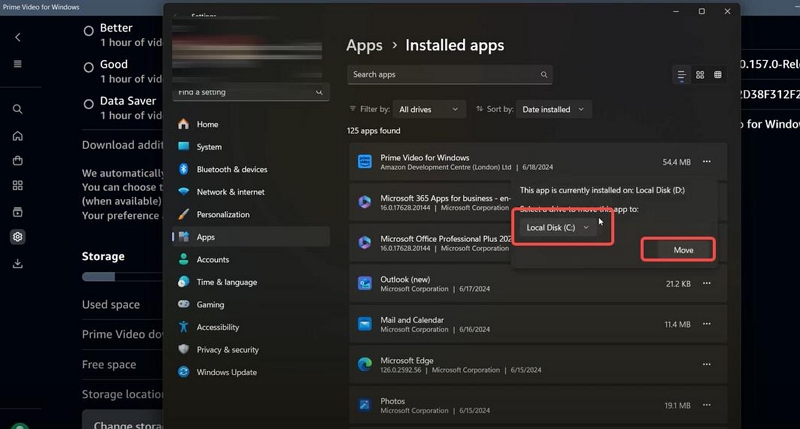This screenshot has height=429, width=800.
Task: Click the Mail and Calendar 11.4 MB text
Action: pyautogui.click(x=677, y=324)
